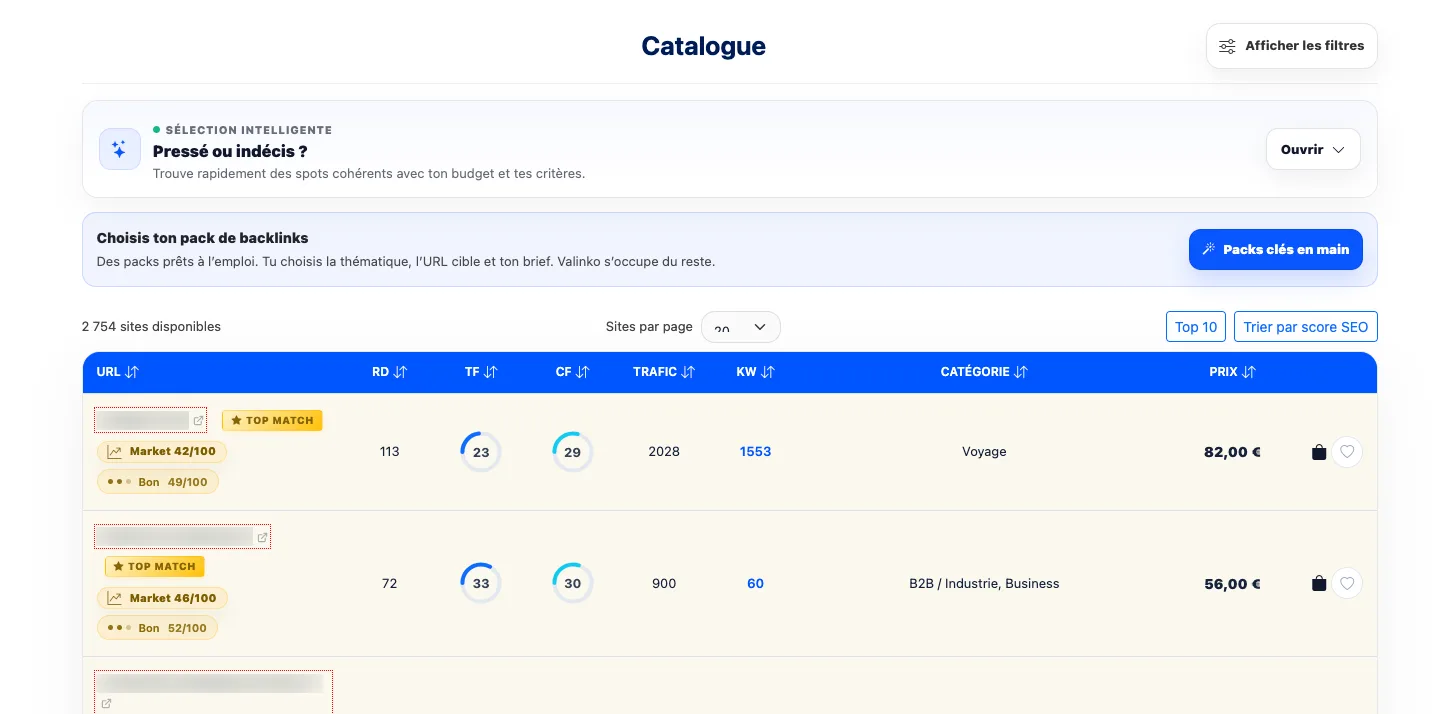Sort by KW column arrows icon
Image resolution: width=1455 pixels, height=714 pixels.
coord(767,372)
